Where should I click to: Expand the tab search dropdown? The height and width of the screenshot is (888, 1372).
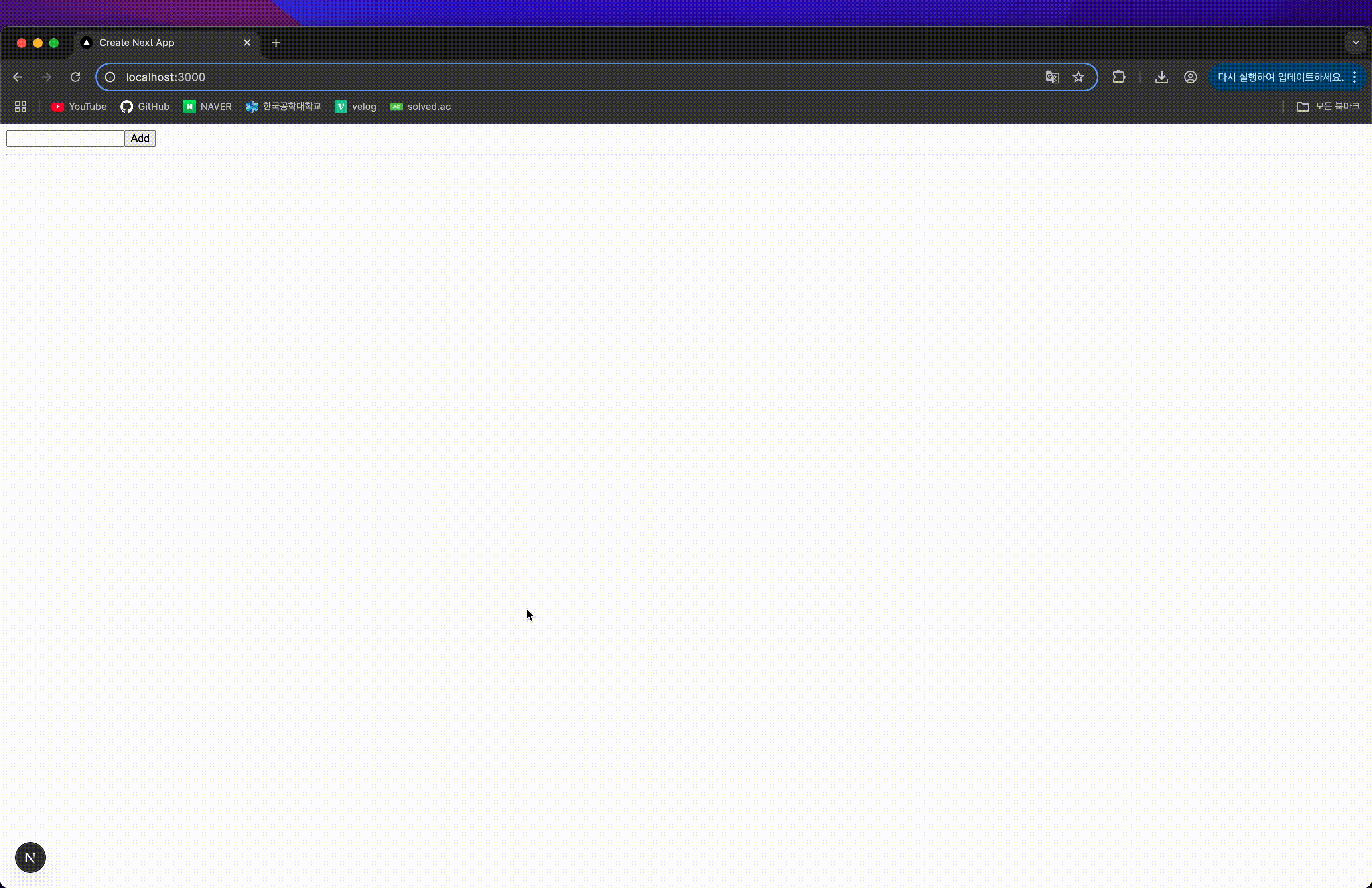[x=1355, y=43]
